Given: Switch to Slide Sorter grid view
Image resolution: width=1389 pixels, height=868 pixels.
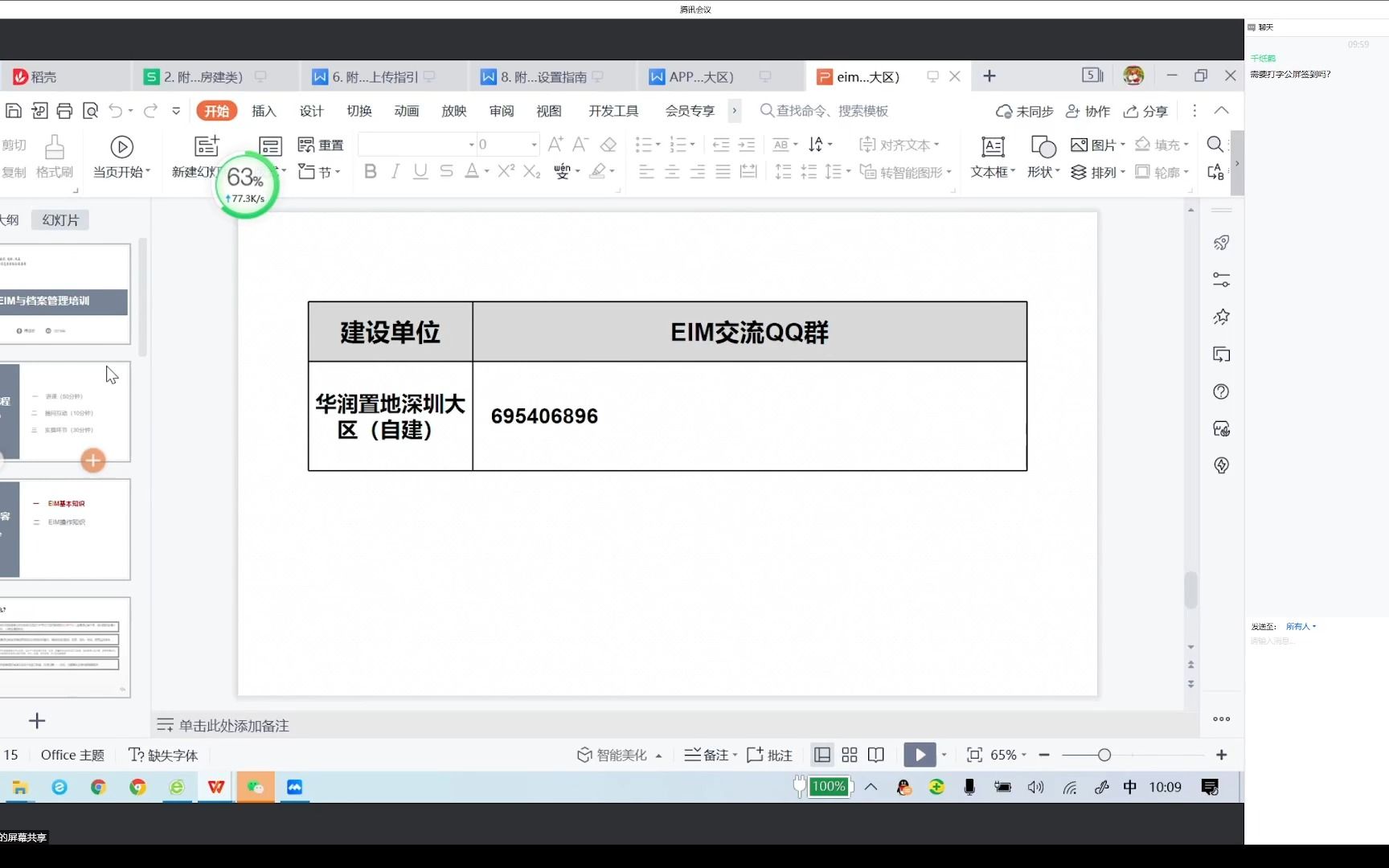Looking at the screenshot, I should (849, 755).
